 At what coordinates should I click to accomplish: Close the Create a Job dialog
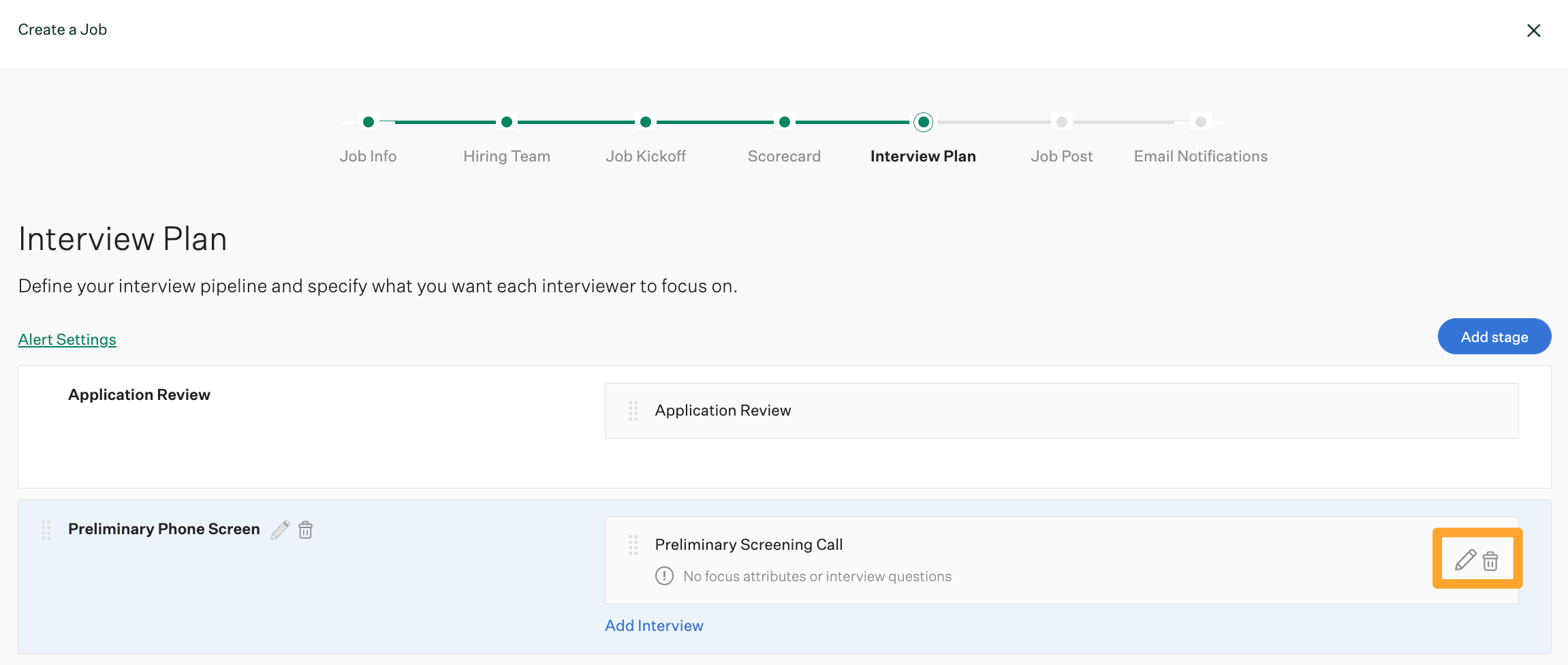pyautogui.click(x=1533, y=31)
